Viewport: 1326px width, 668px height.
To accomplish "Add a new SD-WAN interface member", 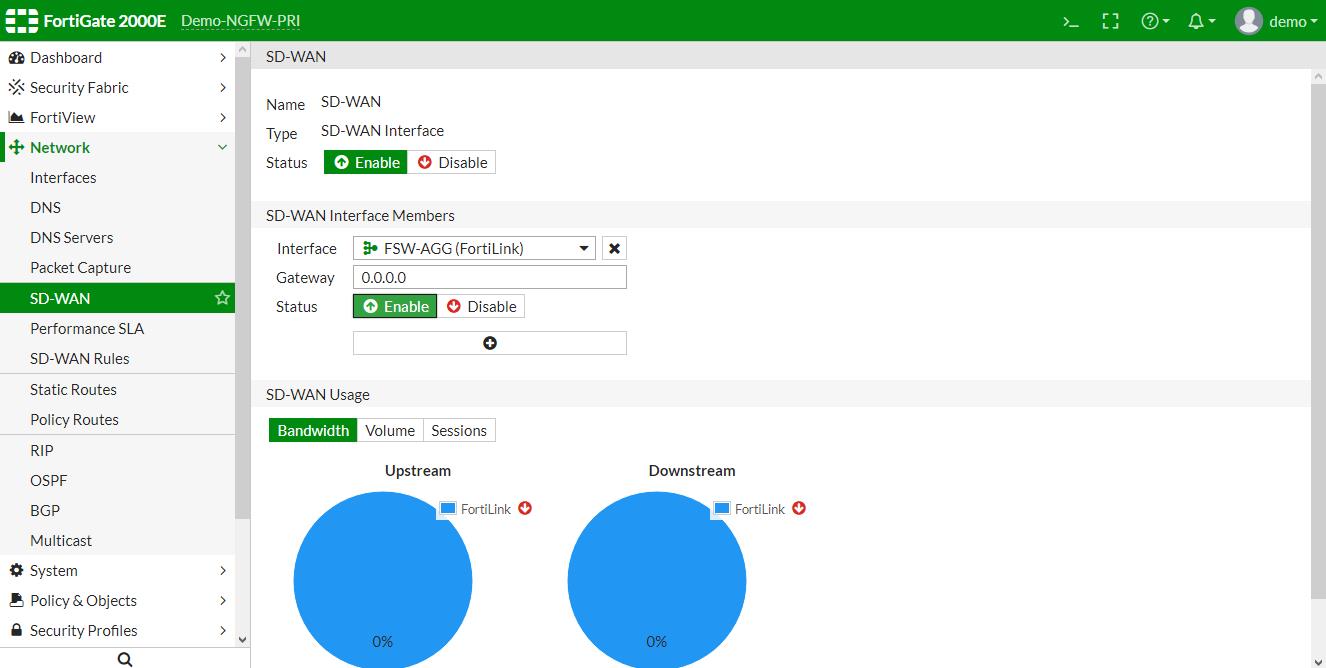I will coord(490,343).
